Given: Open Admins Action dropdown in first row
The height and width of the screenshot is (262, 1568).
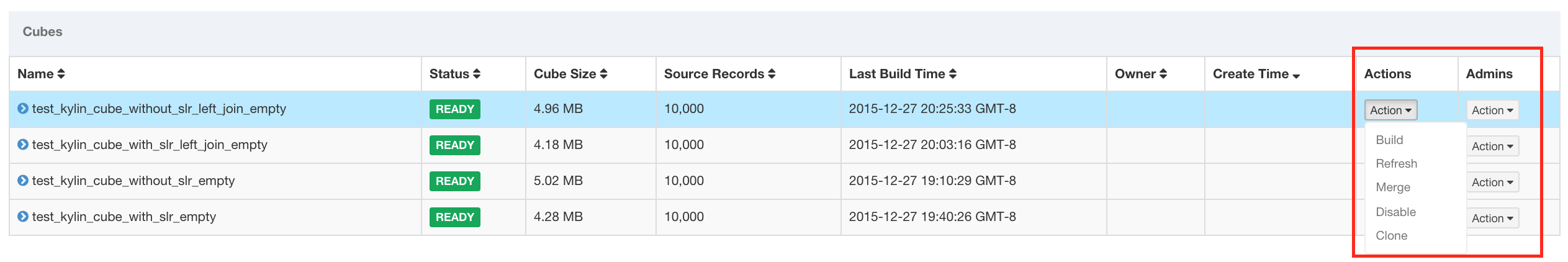Looking at the screenshot, I should click(x=1492, y=111).
